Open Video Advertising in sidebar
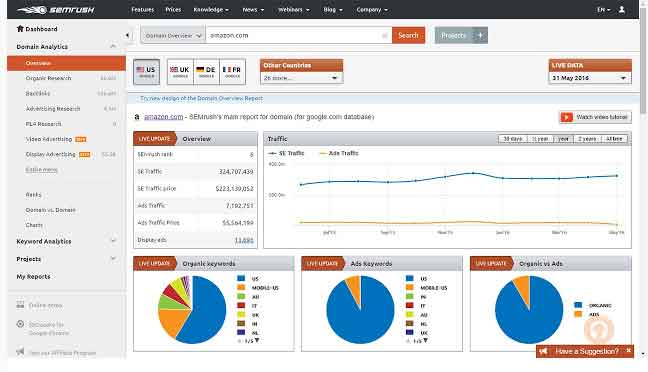 pos(49,139)
